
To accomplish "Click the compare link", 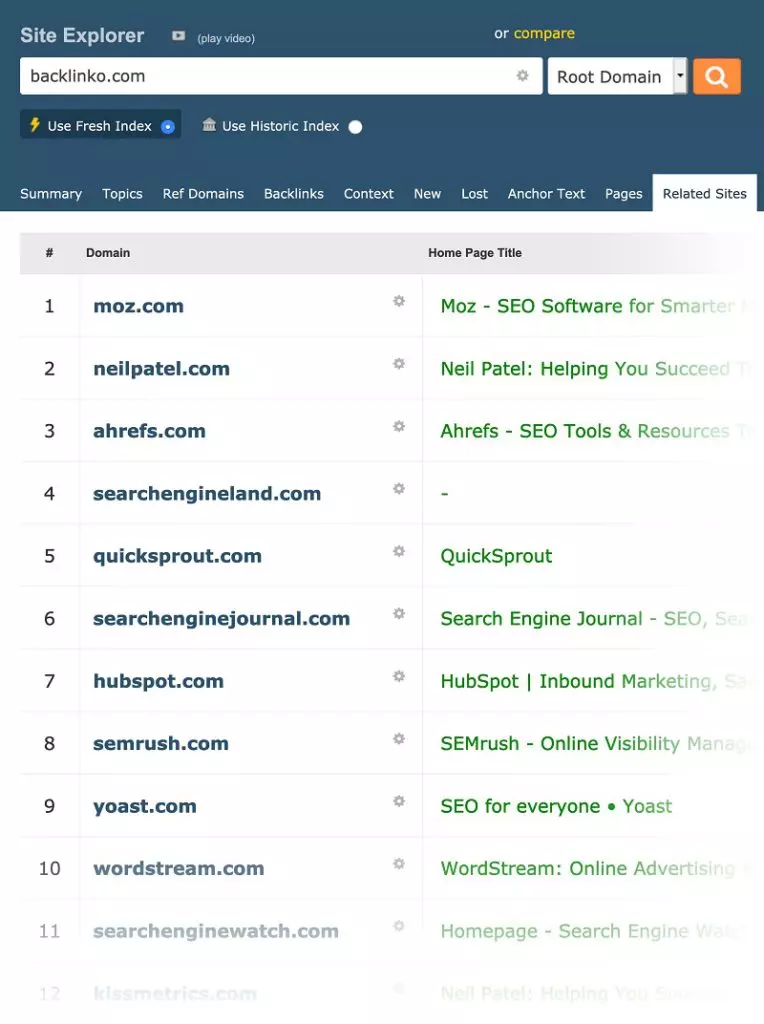I will pos(544,33).
